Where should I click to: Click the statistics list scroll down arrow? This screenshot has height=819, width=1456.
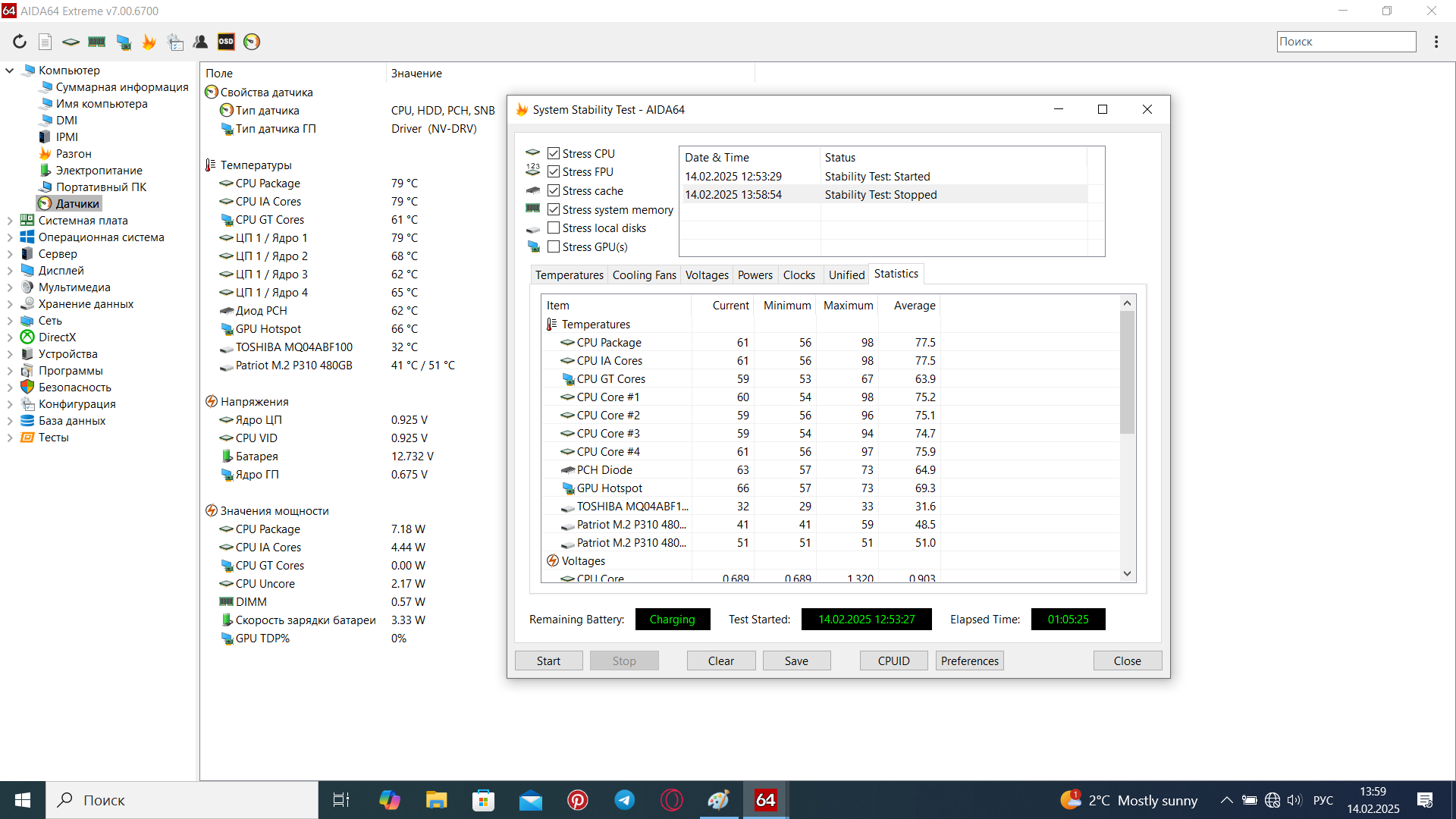[1127, 574]
